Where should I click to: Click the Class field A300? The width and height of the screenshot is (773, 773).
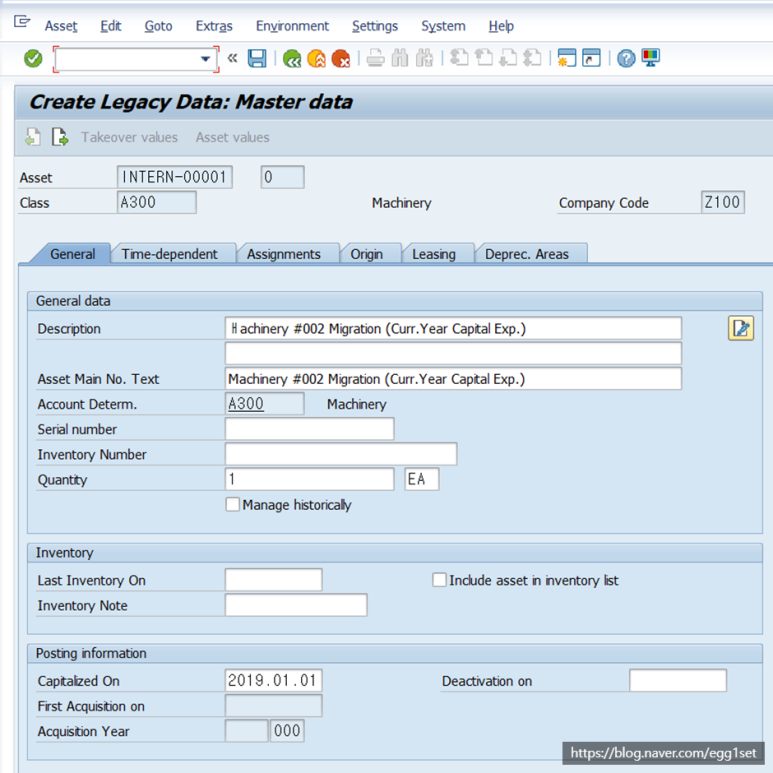coord(156,202)
